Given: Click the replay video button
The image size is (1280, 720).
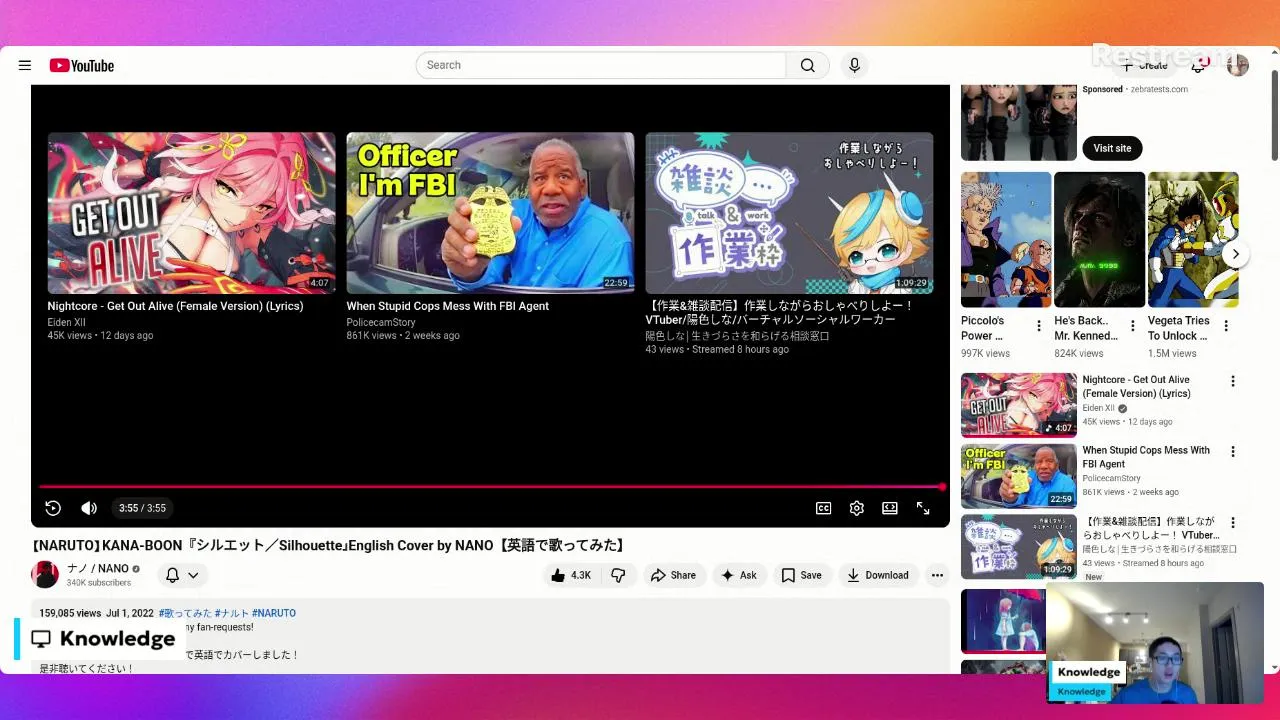Looking at the screenshot, I should click(53, 508).
